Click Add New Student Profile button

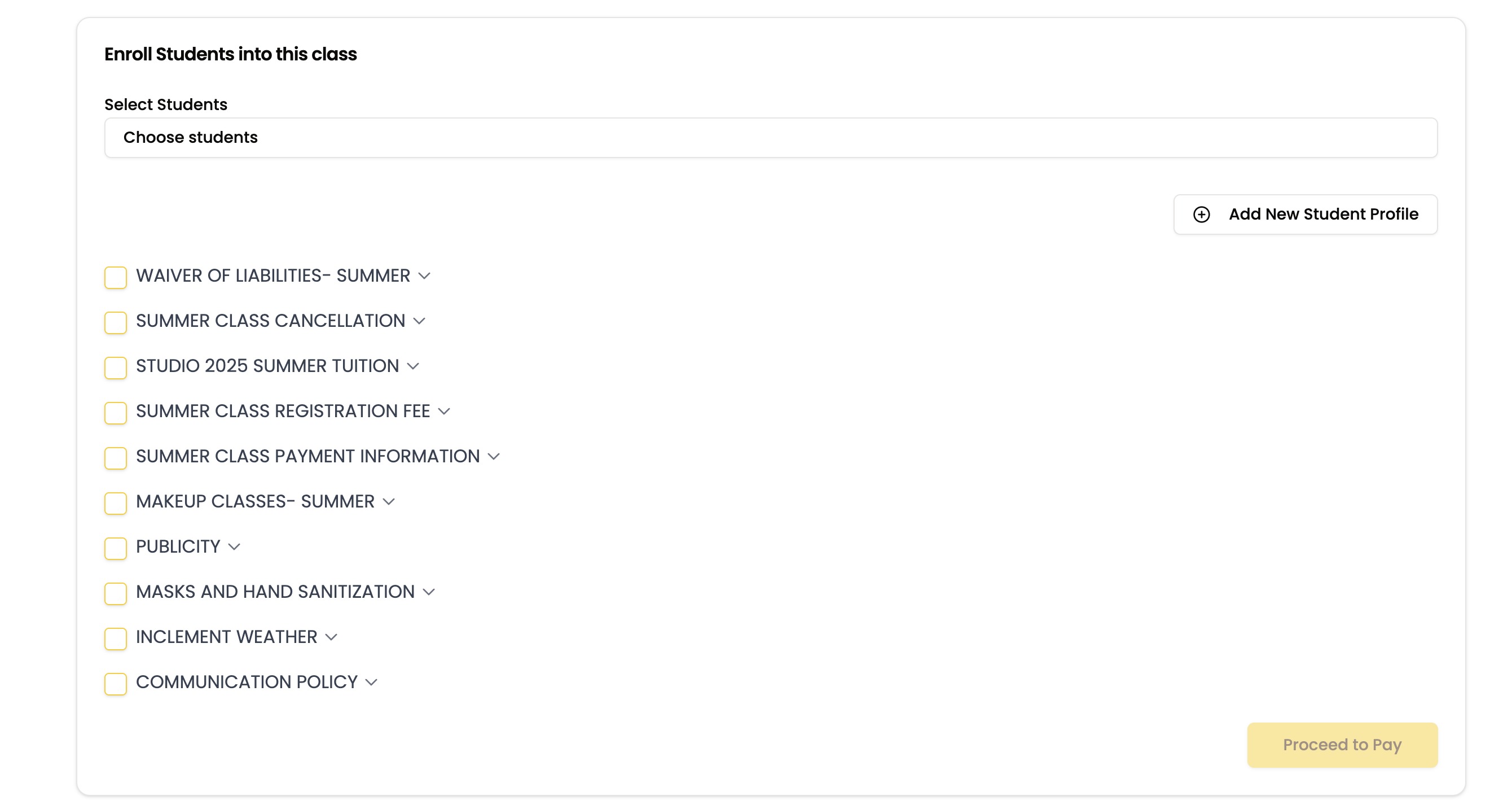(1306, 215)
